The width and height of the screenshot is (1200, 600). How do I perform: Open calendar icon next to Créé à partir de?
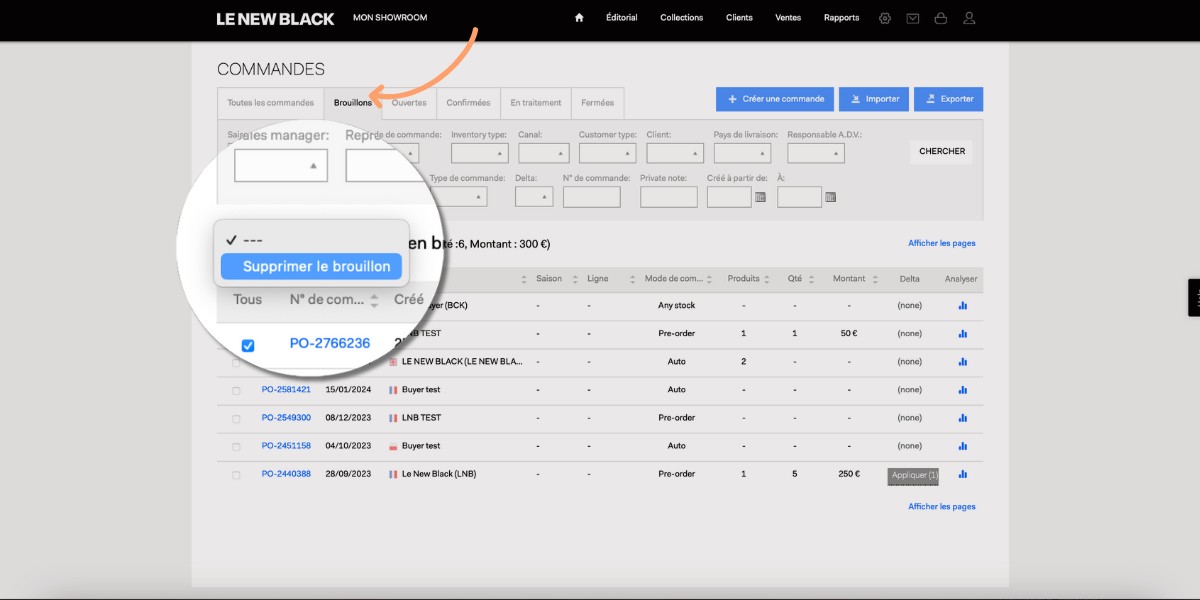coord(760,198)
